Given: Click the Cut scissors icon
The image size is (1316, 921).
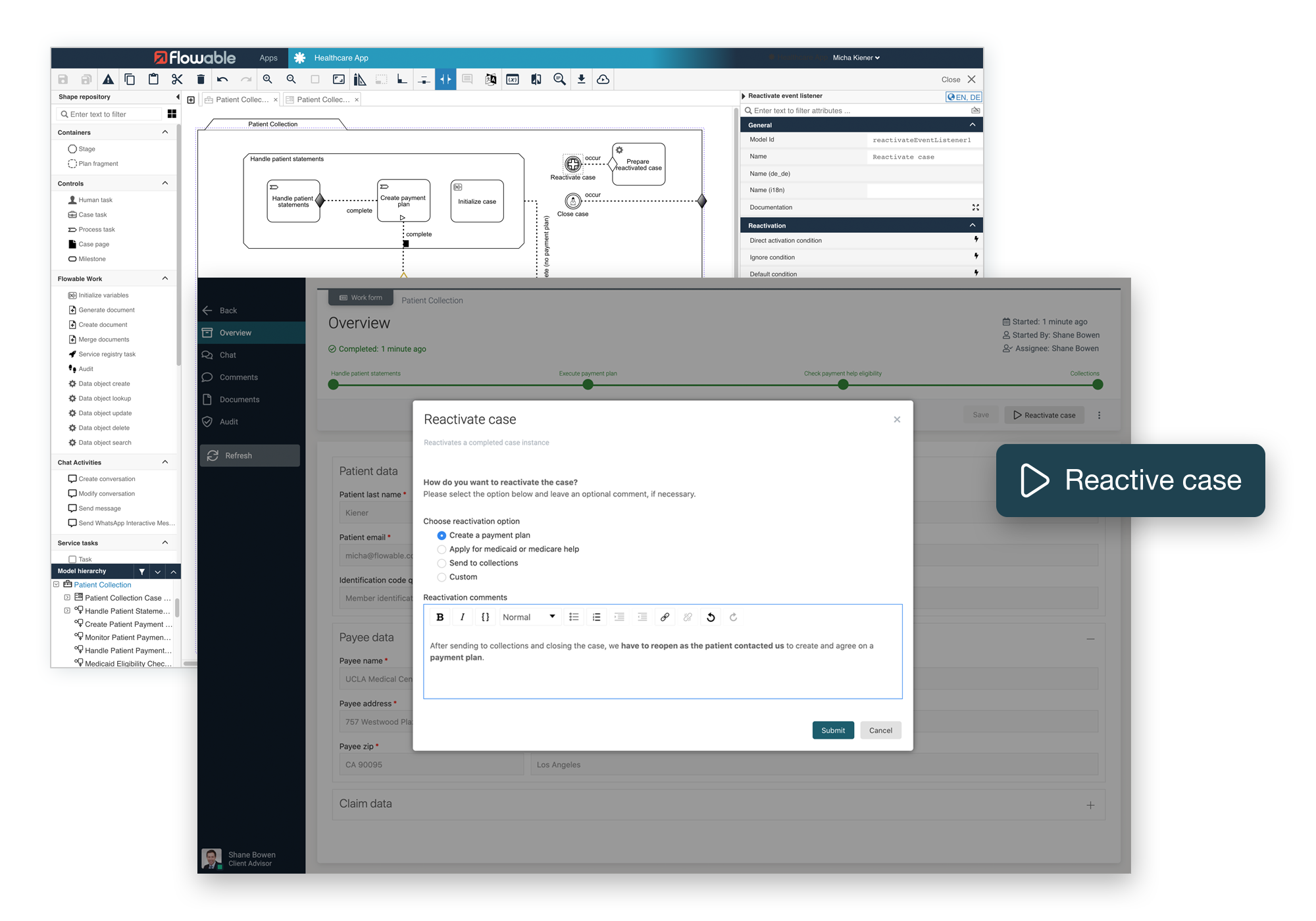Looking at the screenshot, I should [177, 80].
